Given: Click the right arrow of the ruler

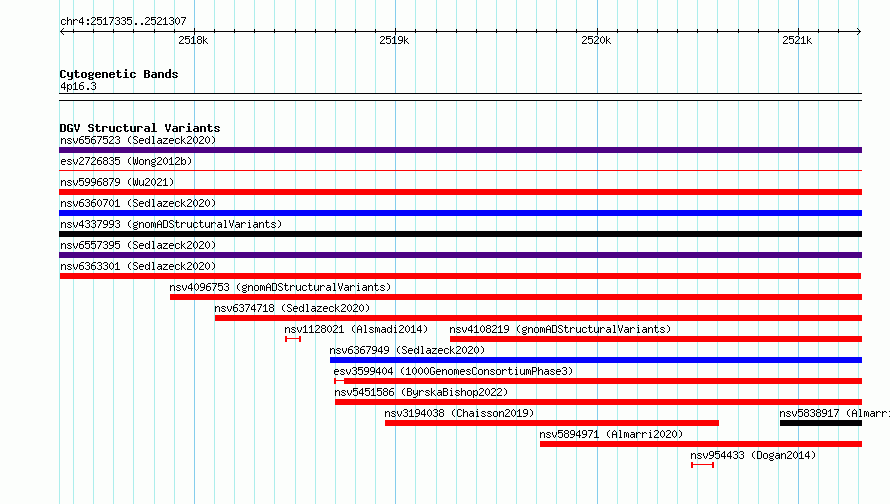Looking at the screenshot, I should coord(859,31).
